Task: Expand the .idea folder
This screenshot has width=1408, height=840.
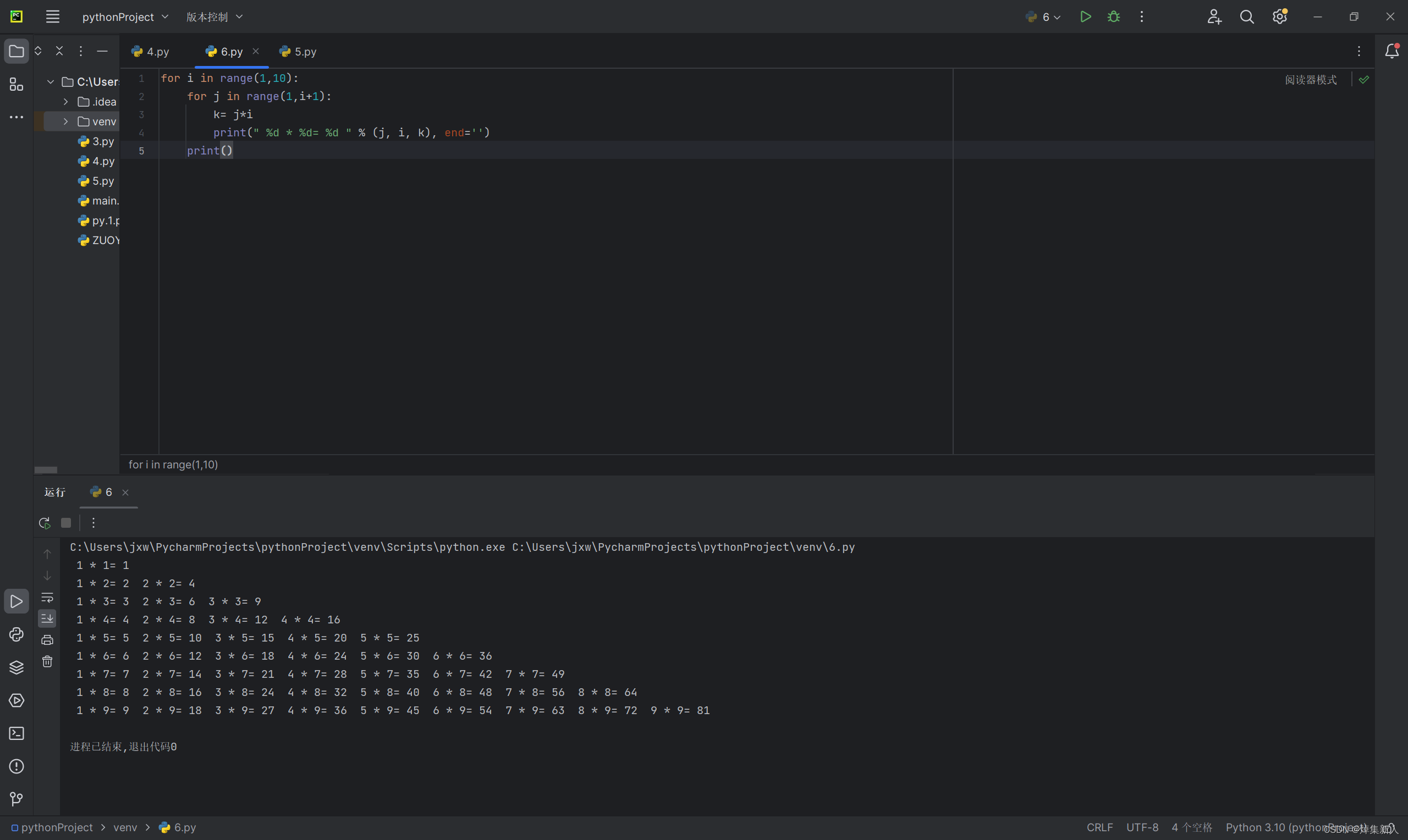Action: tap(65, 102)
